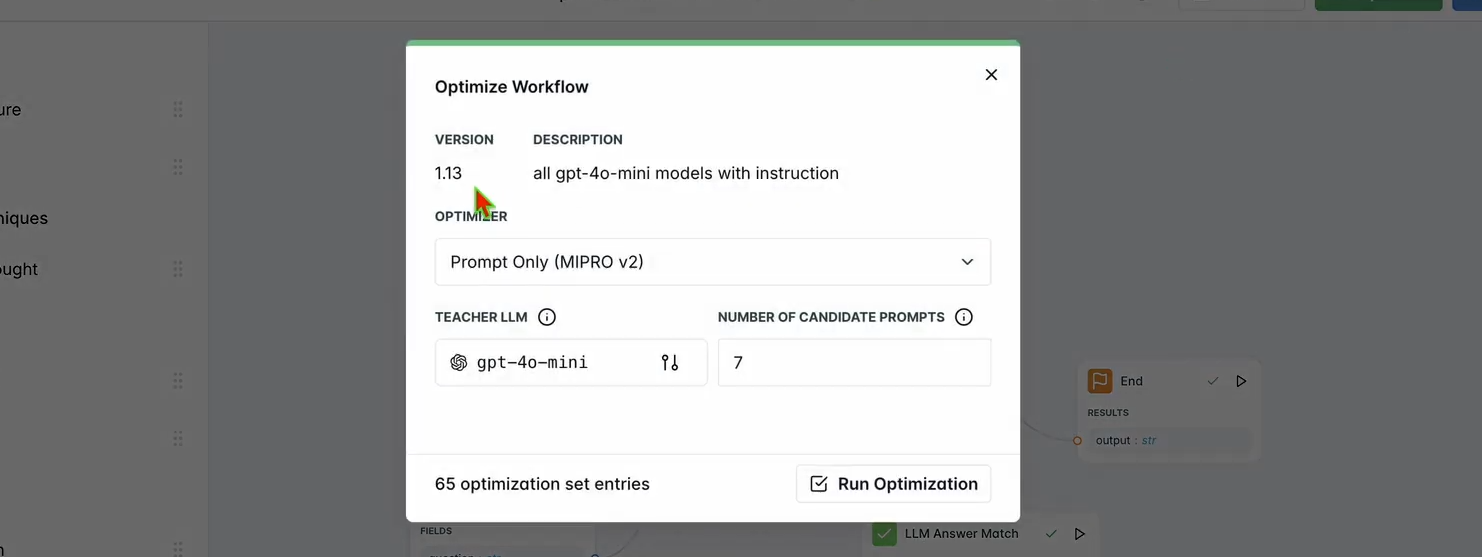The height and width of the screenshot is (557, 1482).
Task: Click the Run Optimization button
Action: [893, 484]
